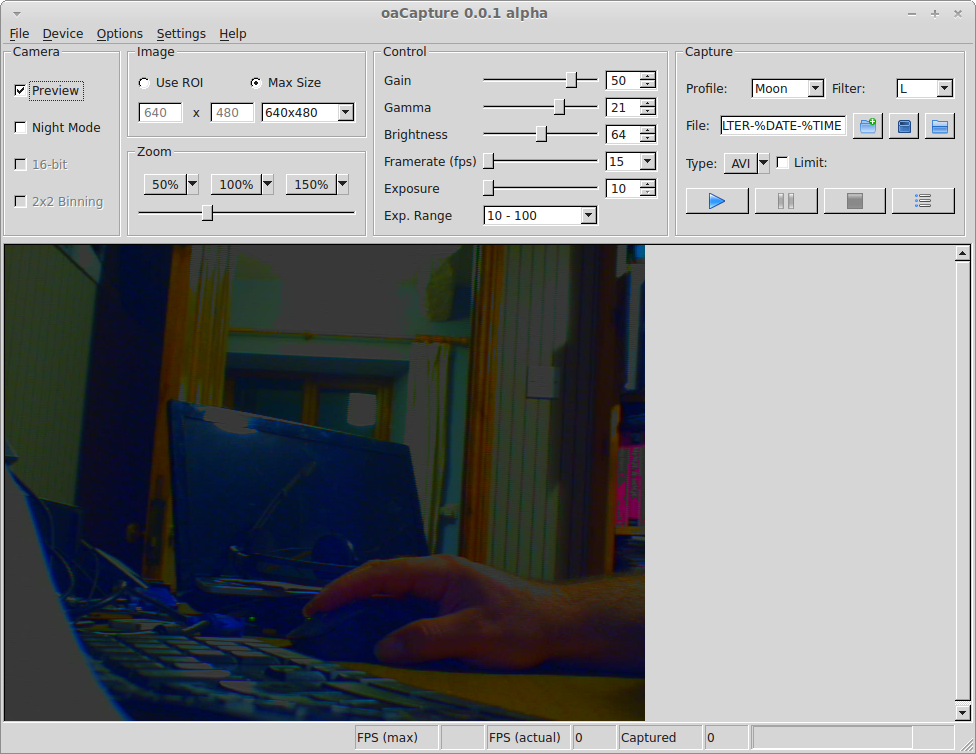Open the 640x480 resolution dropdown
Viewport: 976px width, 754px height.
pos(308,113)
